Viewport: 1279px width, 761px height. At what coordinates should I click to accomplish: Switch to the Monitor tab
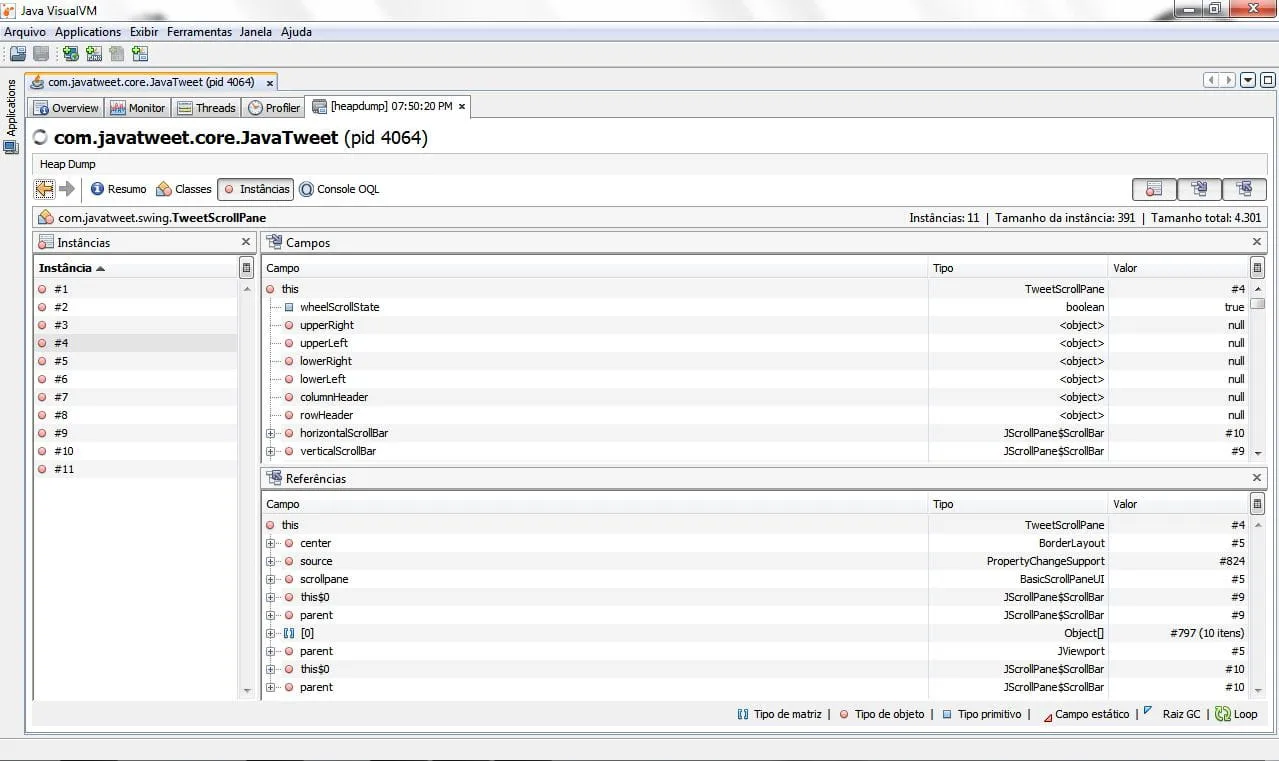[x=137, y=108]
